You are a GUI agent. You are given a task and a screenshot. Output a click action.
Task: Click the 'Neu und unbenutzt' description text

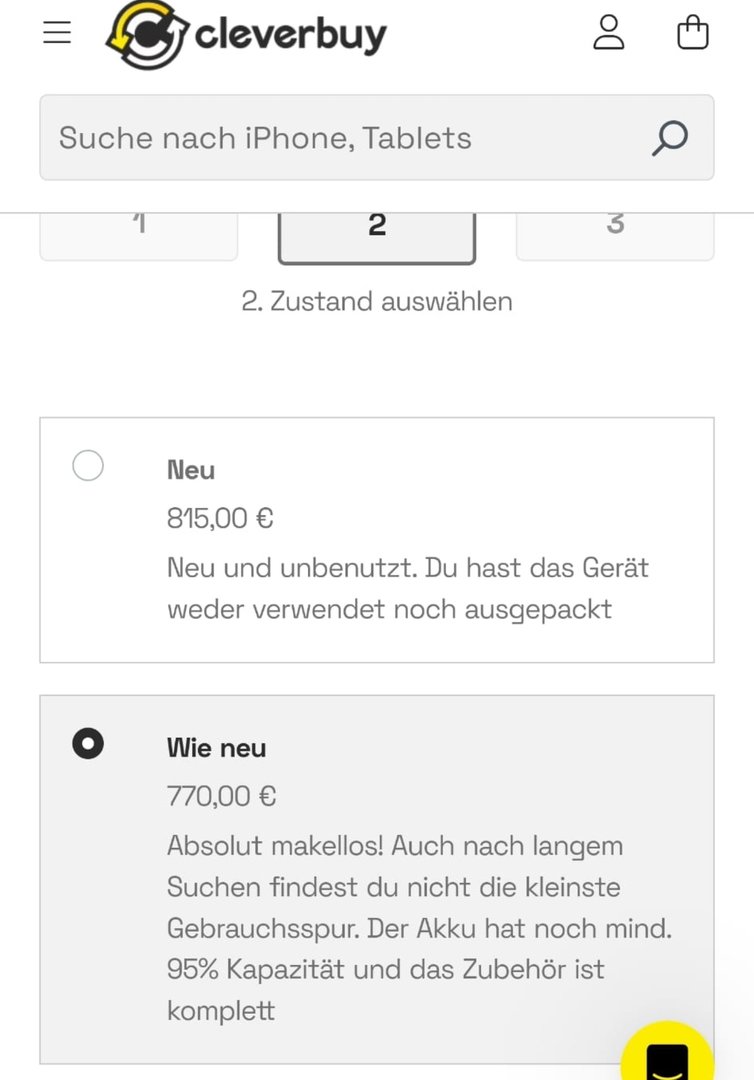[407, 589]
